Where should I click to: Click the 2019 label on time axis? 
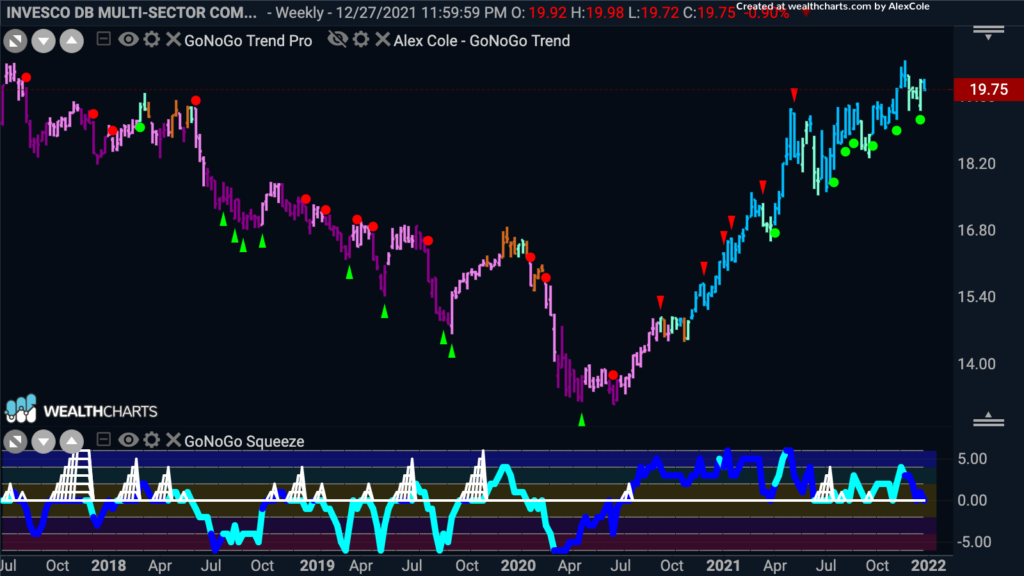(317, 566)
